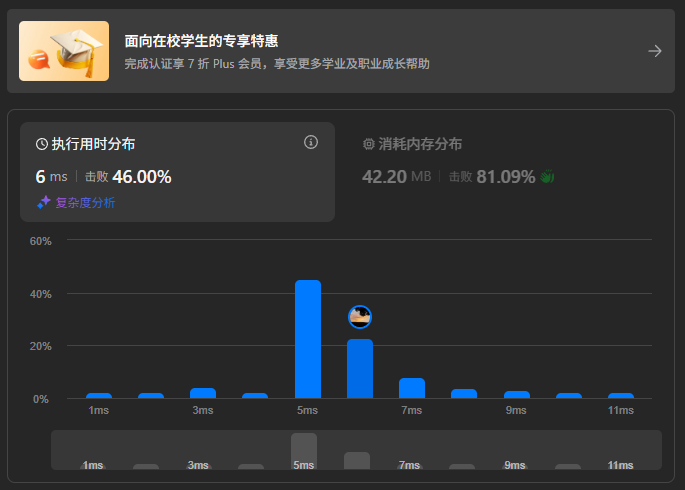Click the 40% y-axis label

41,294
